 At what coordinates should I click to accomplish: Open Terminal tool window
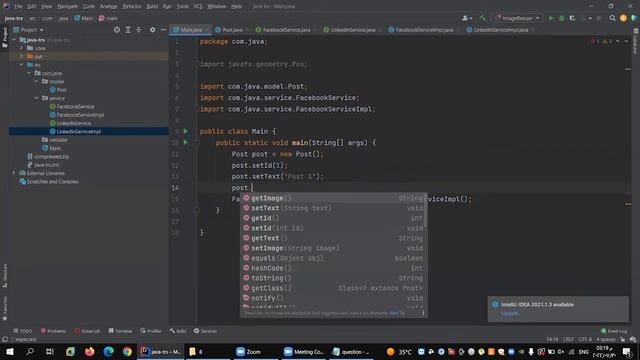tap(120, 331)
